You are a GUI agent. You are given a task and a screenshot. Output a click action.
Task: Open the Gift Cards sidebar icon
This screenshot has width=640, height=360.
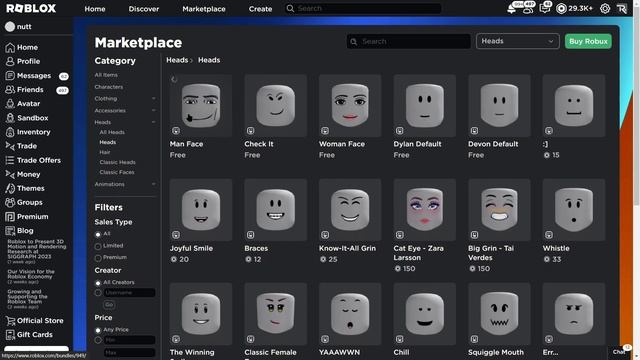pos(10,335)
